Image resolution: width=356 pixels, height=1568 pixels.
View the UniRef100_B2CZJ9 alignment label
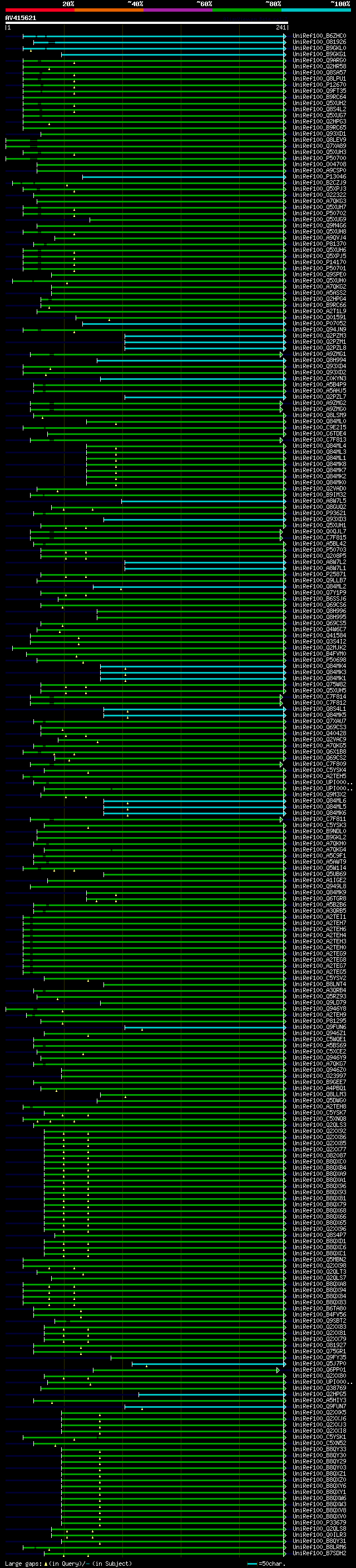pyautogui.click(x=319, y=182)
